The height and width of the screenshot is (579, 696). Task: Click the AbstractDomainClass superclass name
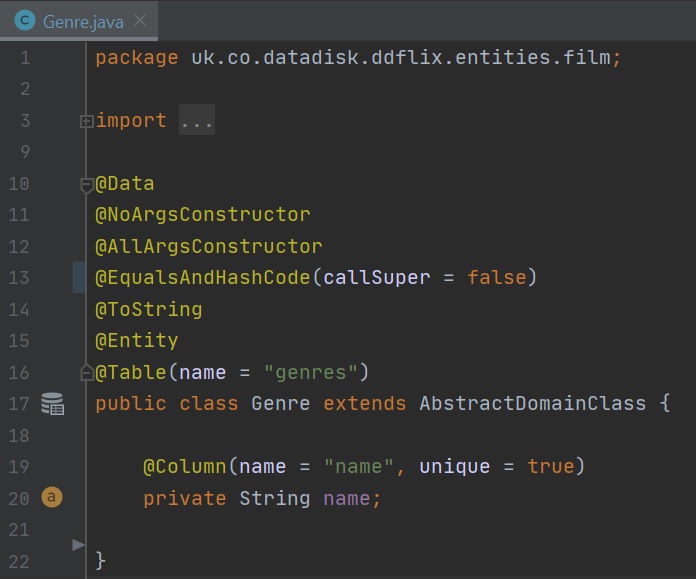531,404
